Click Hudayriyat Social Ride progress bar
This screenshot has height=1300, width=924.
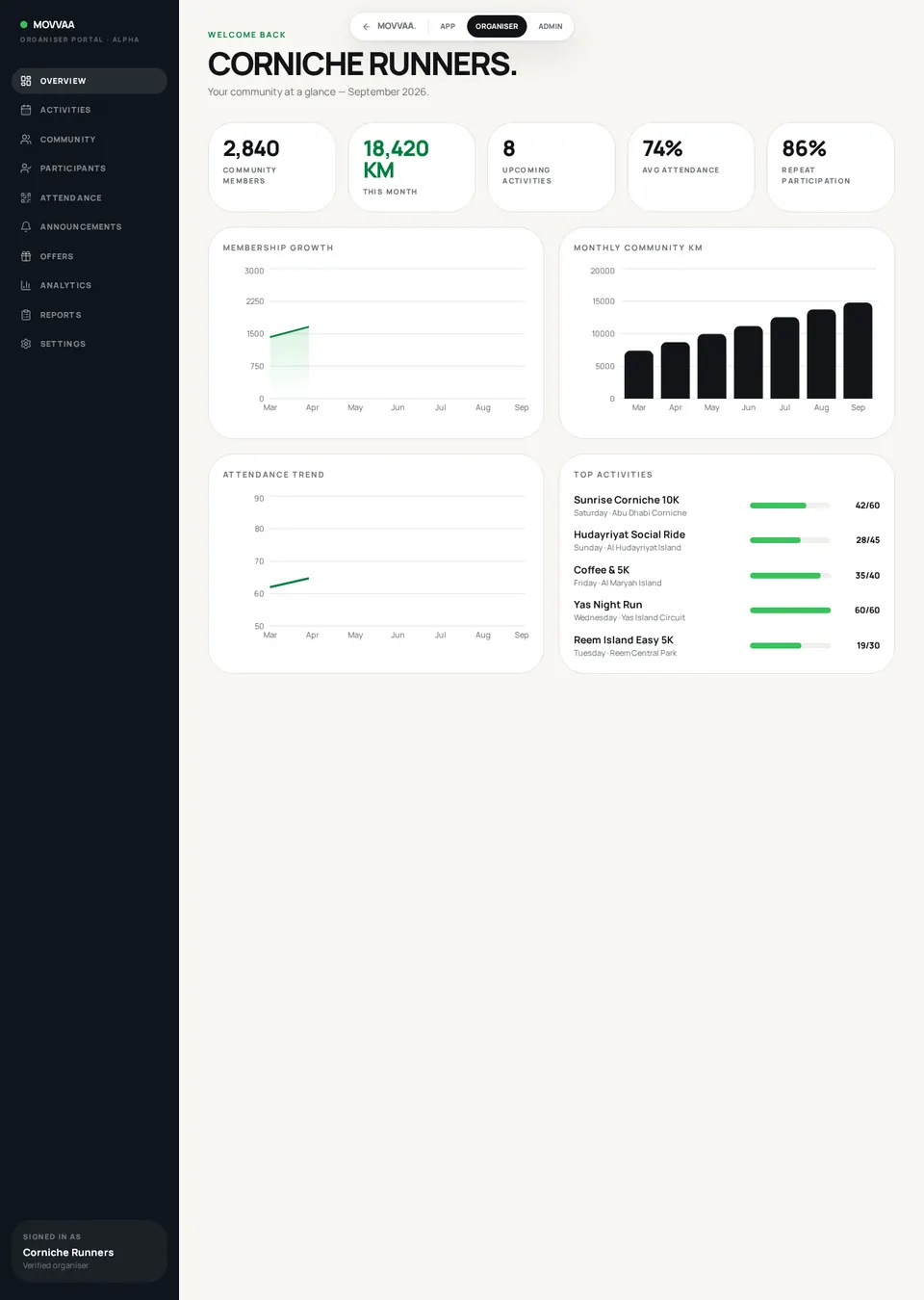click(790, 540)
